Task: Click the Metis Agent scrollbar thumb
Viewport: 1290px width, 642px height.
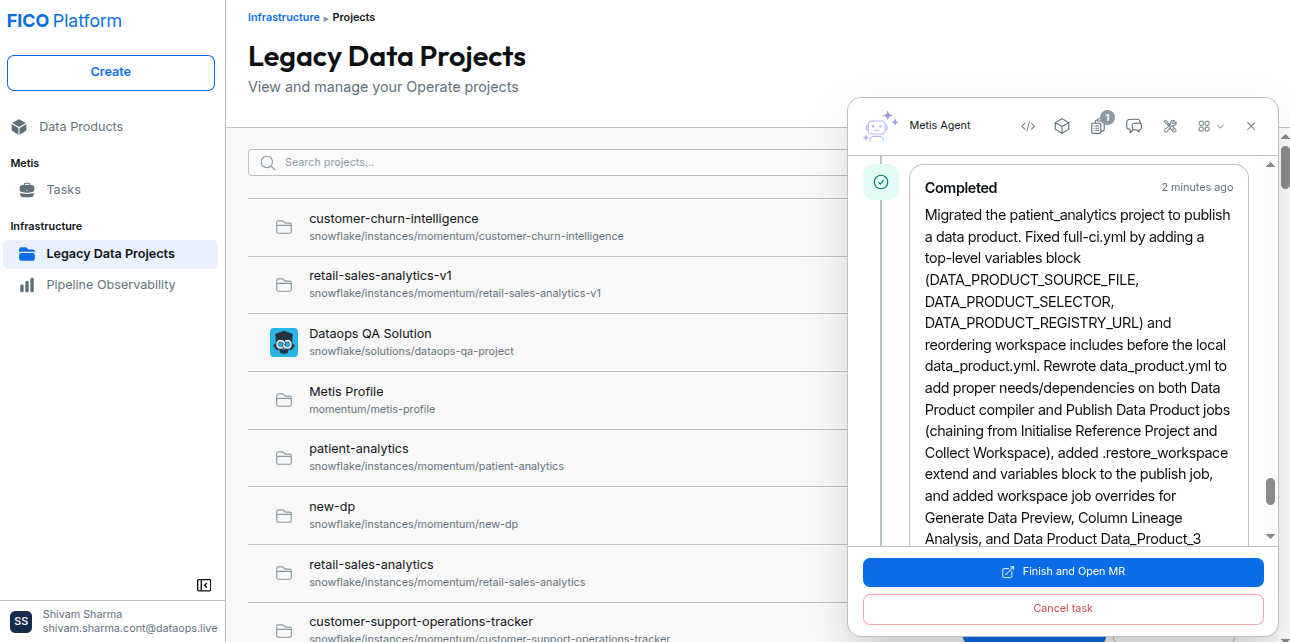Action: coord(1270,492)
